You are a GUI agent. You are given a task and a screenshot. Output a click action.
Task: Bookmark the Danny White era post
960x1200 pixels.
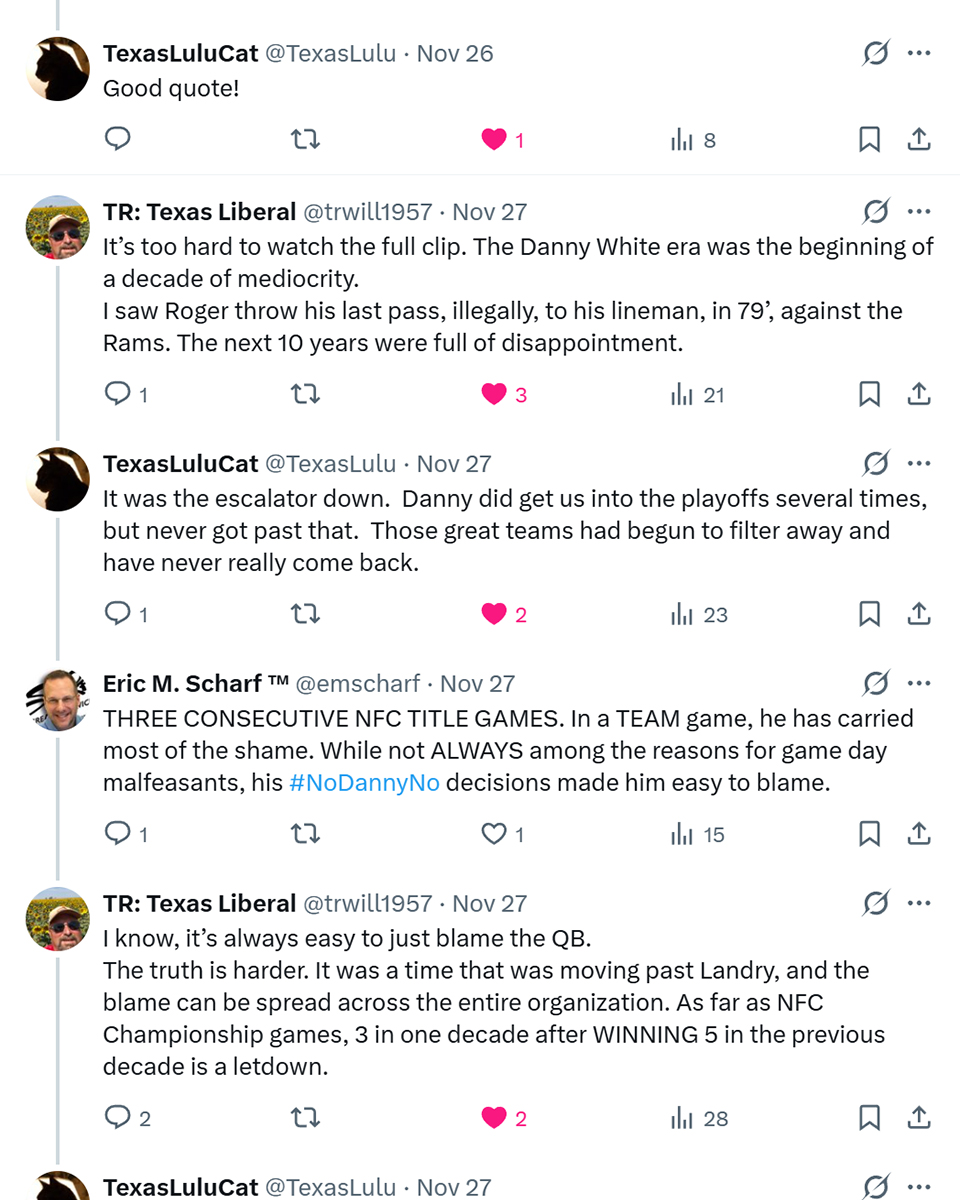[869, 395]
